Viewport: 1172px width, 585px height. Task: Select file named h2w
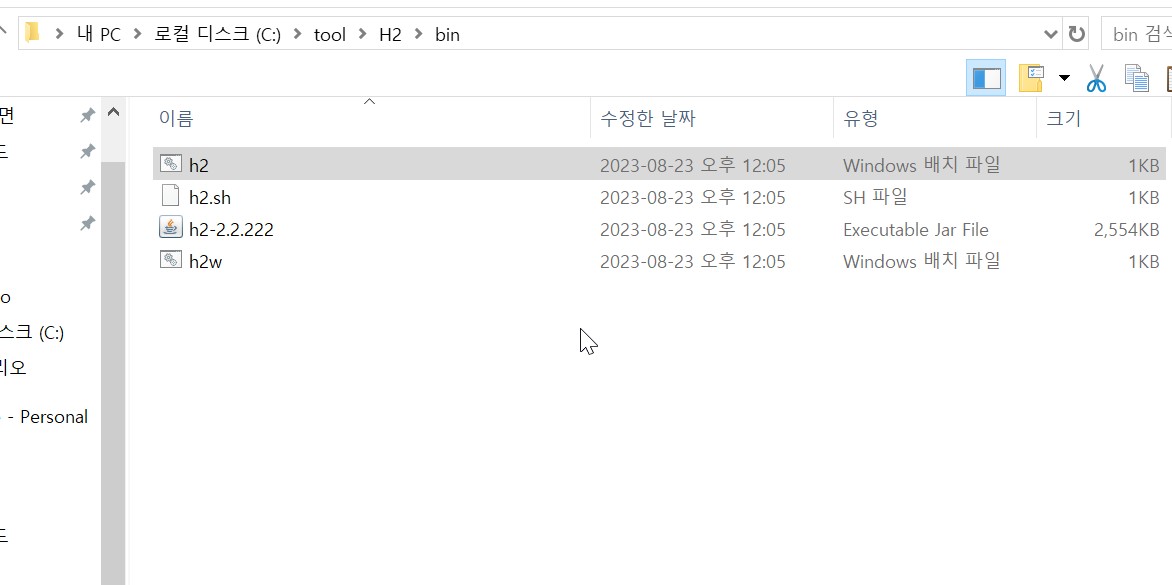[x=206, y=261]
